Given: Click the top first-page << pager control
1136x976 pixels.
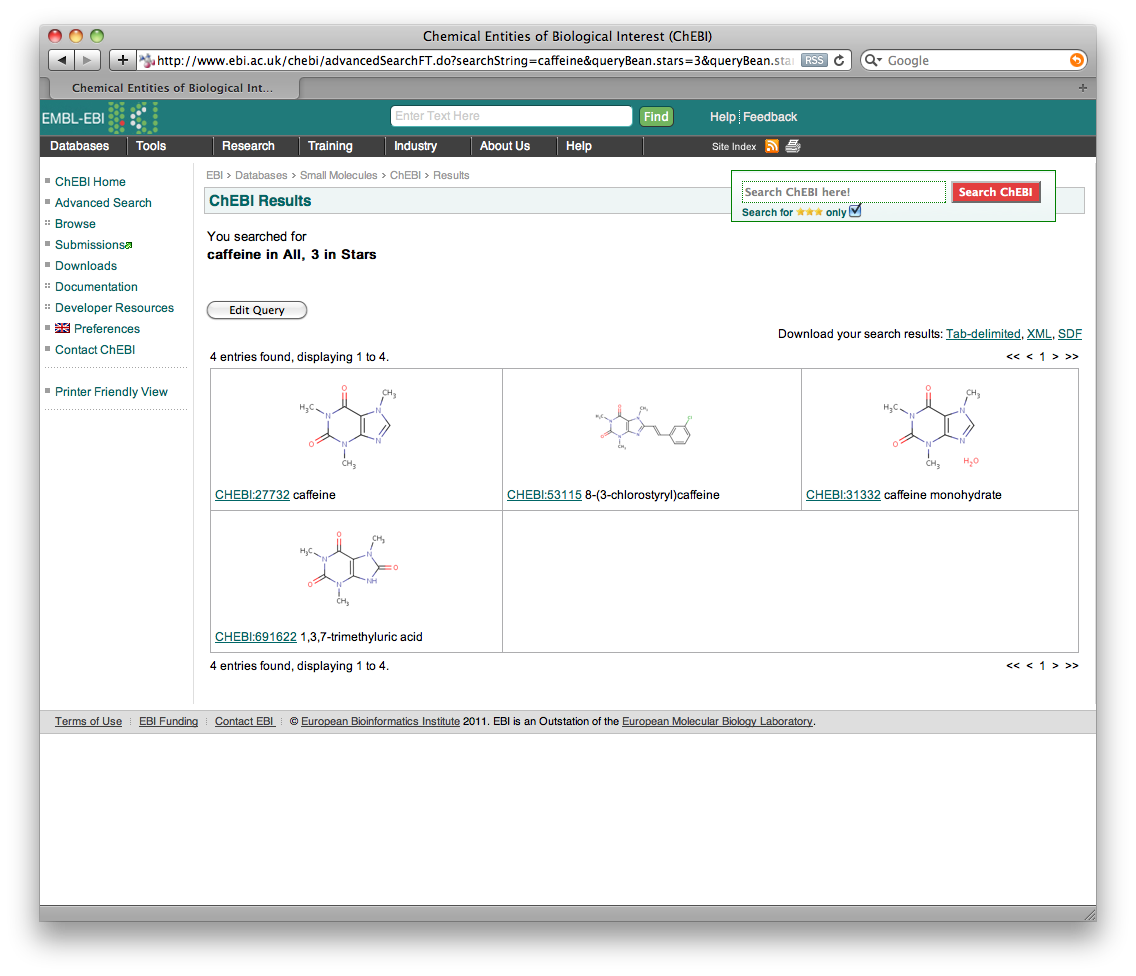Looking at the screenshot, I should pyautogui.click(x=1013, y=356).
